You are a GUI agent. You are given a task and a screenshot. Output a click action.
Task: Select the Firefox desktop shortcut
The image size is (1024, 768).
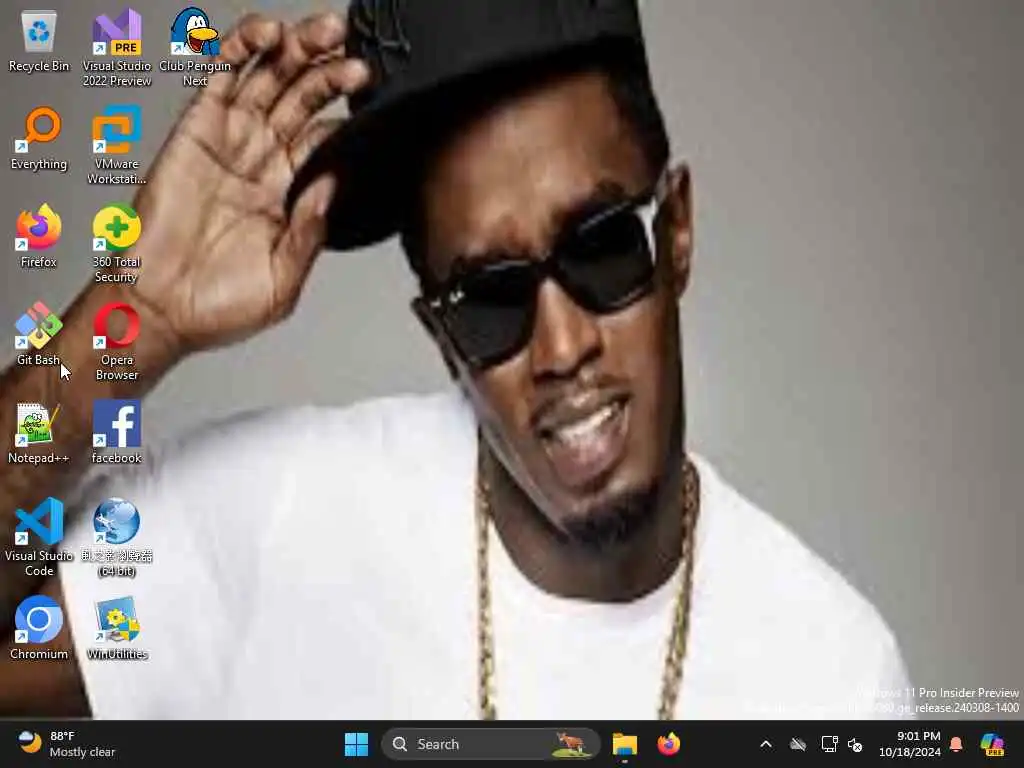tap(39, 237)
